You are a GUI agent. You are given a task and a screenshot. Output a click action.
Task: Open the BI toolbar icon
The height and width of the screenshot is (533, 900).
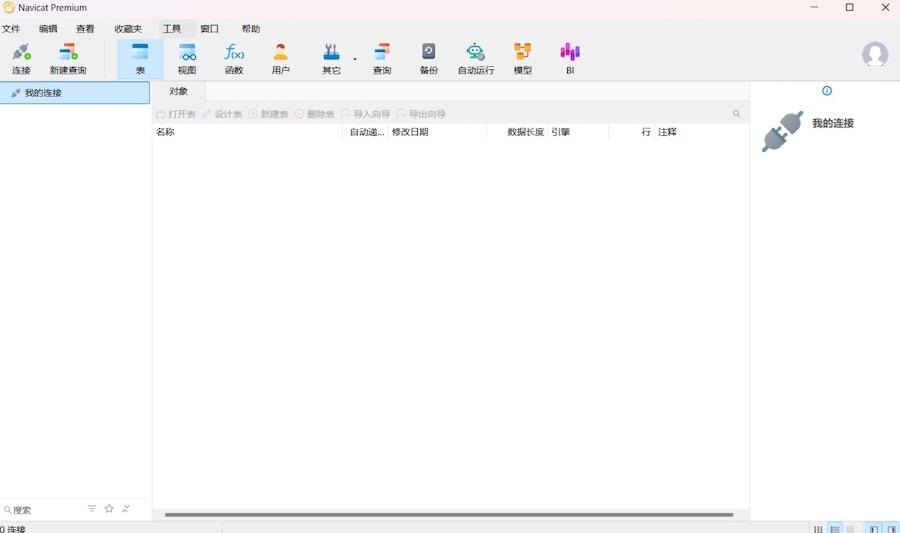(x=570, y=59)
